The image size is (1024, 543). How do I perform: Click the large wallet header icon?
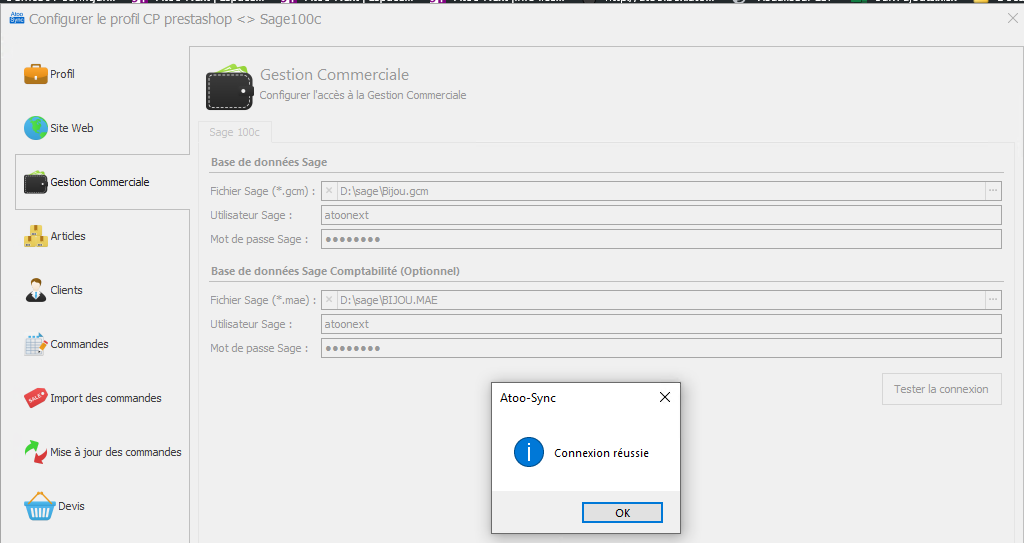229,87
